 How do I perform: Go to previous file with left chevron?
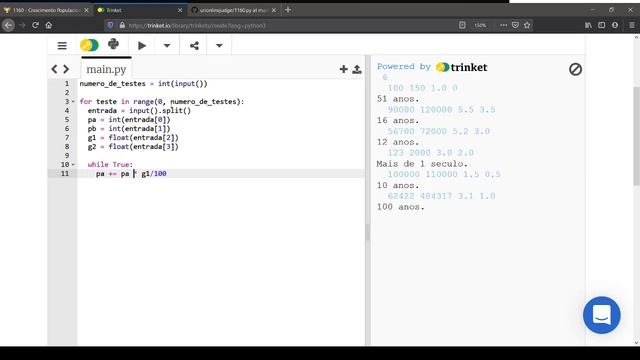54,69
